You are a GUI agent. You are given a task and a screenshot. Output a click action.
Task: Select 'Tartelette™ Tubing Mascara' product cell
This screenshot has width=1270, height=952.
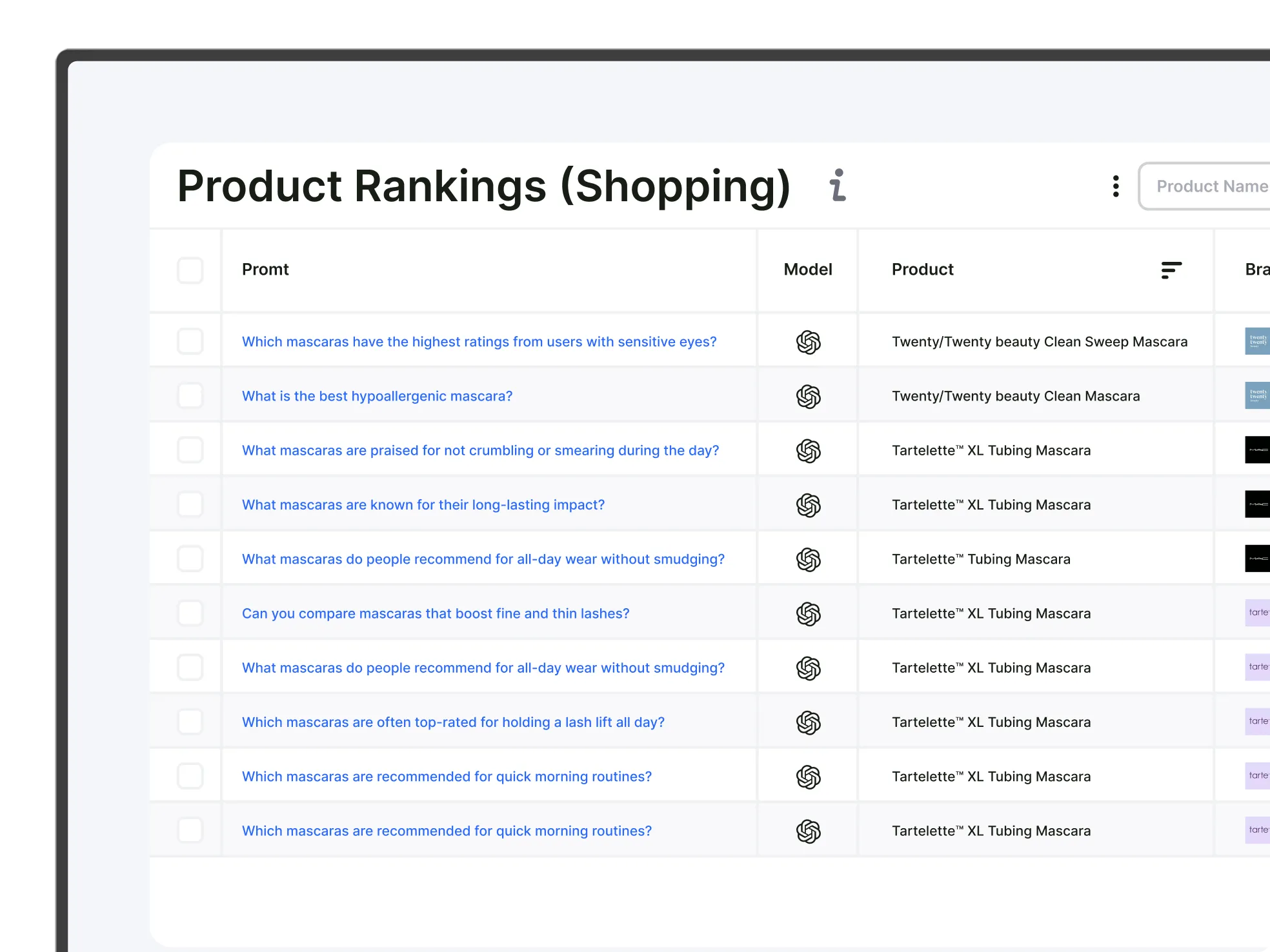981,559
